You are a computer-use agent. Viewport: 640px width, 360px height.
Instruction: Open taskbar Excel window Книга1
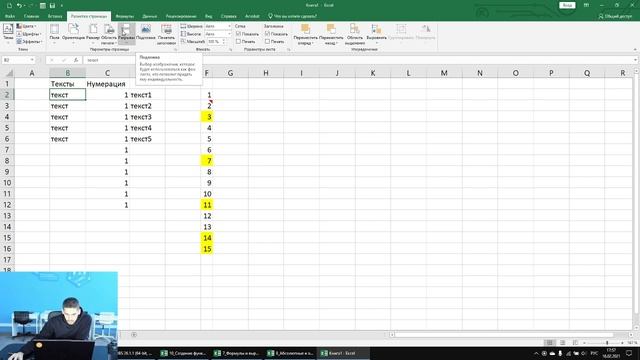point(343,353)
